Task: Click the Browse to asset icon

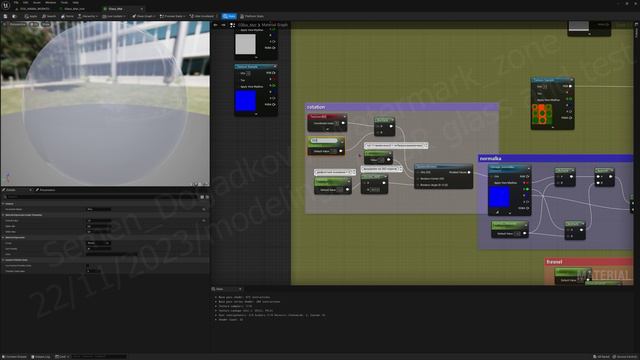Action: tap(14, 16)
